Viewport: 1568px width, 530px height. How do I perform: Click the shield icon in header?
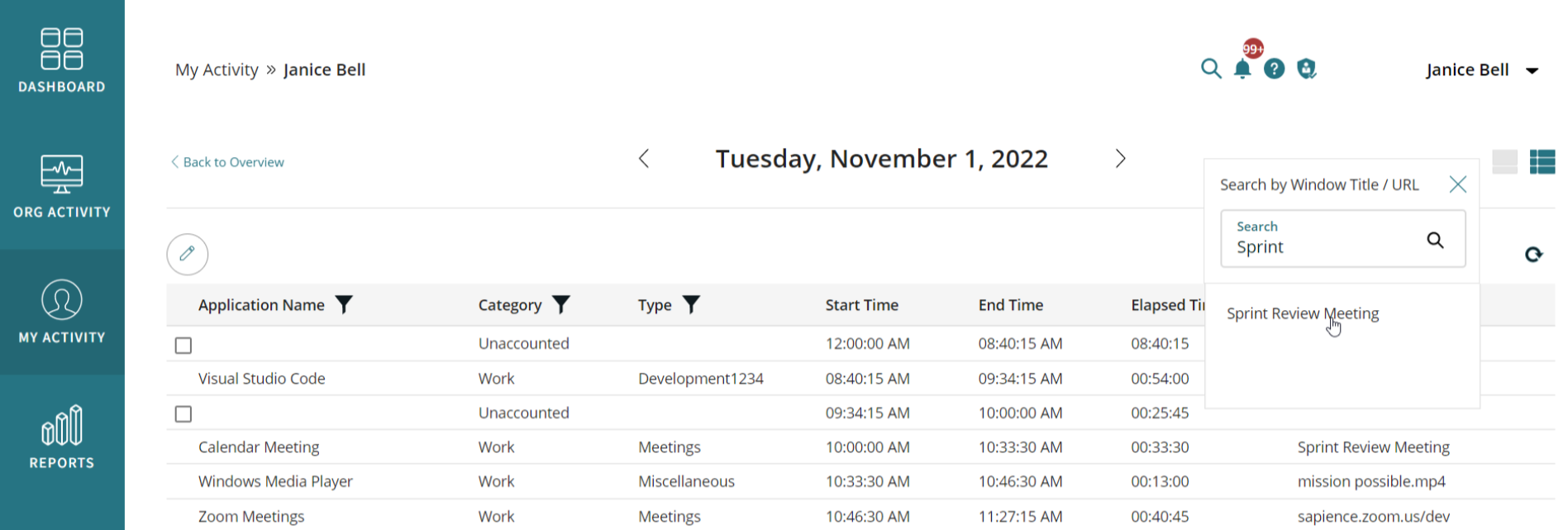(x=1307, y=69)
